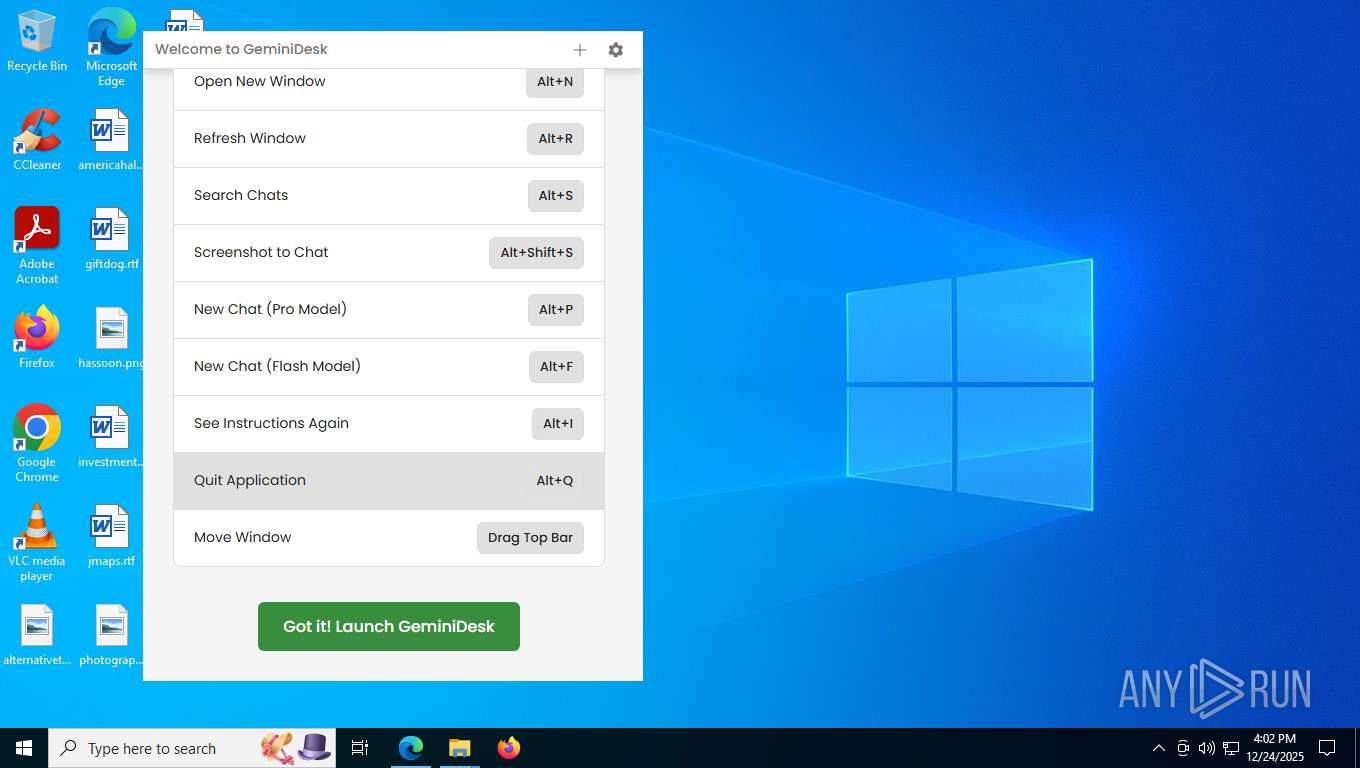Select the CCleaner desktop shortcut
The width and height of the screenshot is (1360, 768).
click(x=37, y=140)
